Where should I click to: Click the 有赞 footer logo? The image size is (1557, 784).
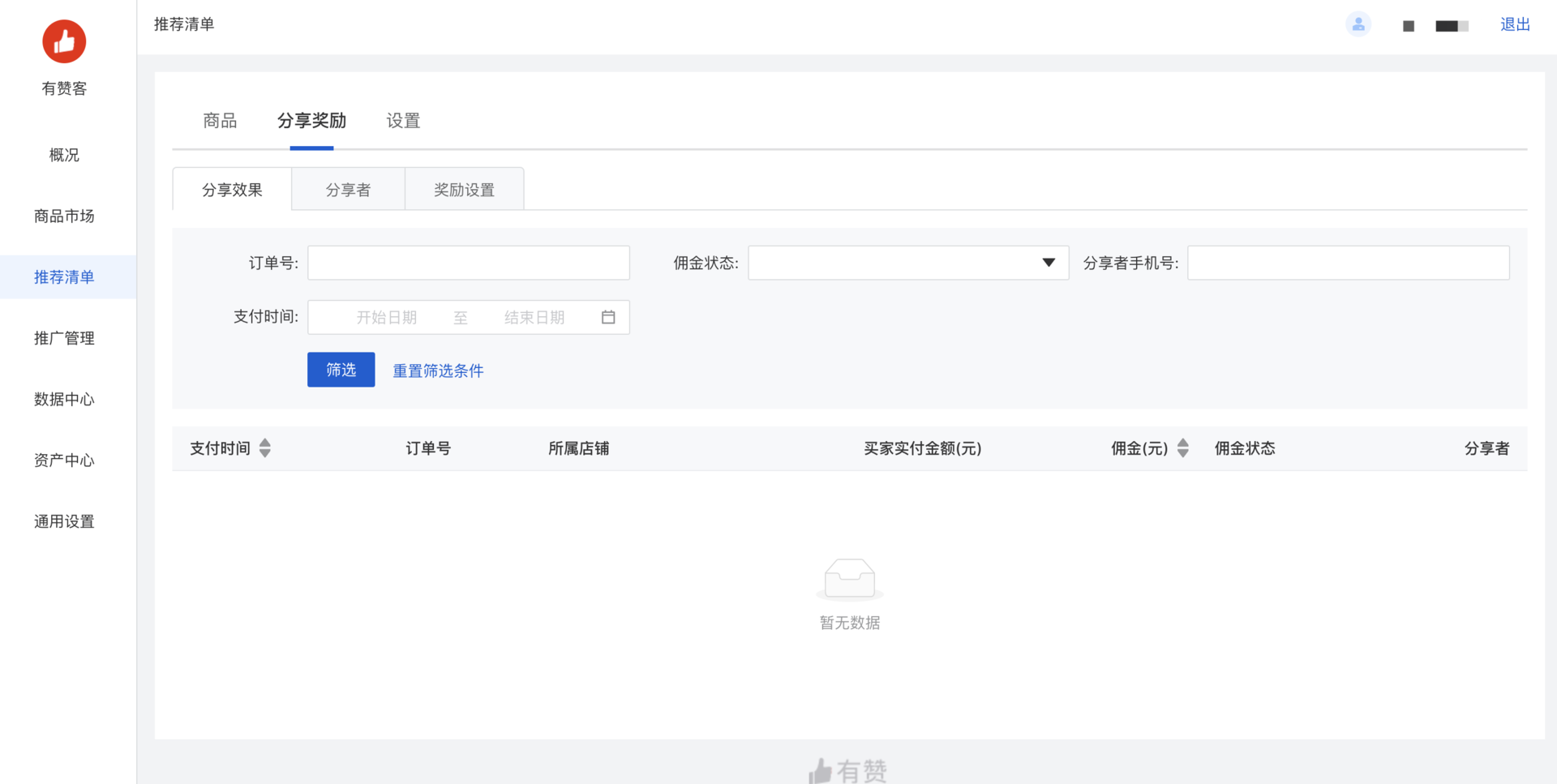point(848,770)
